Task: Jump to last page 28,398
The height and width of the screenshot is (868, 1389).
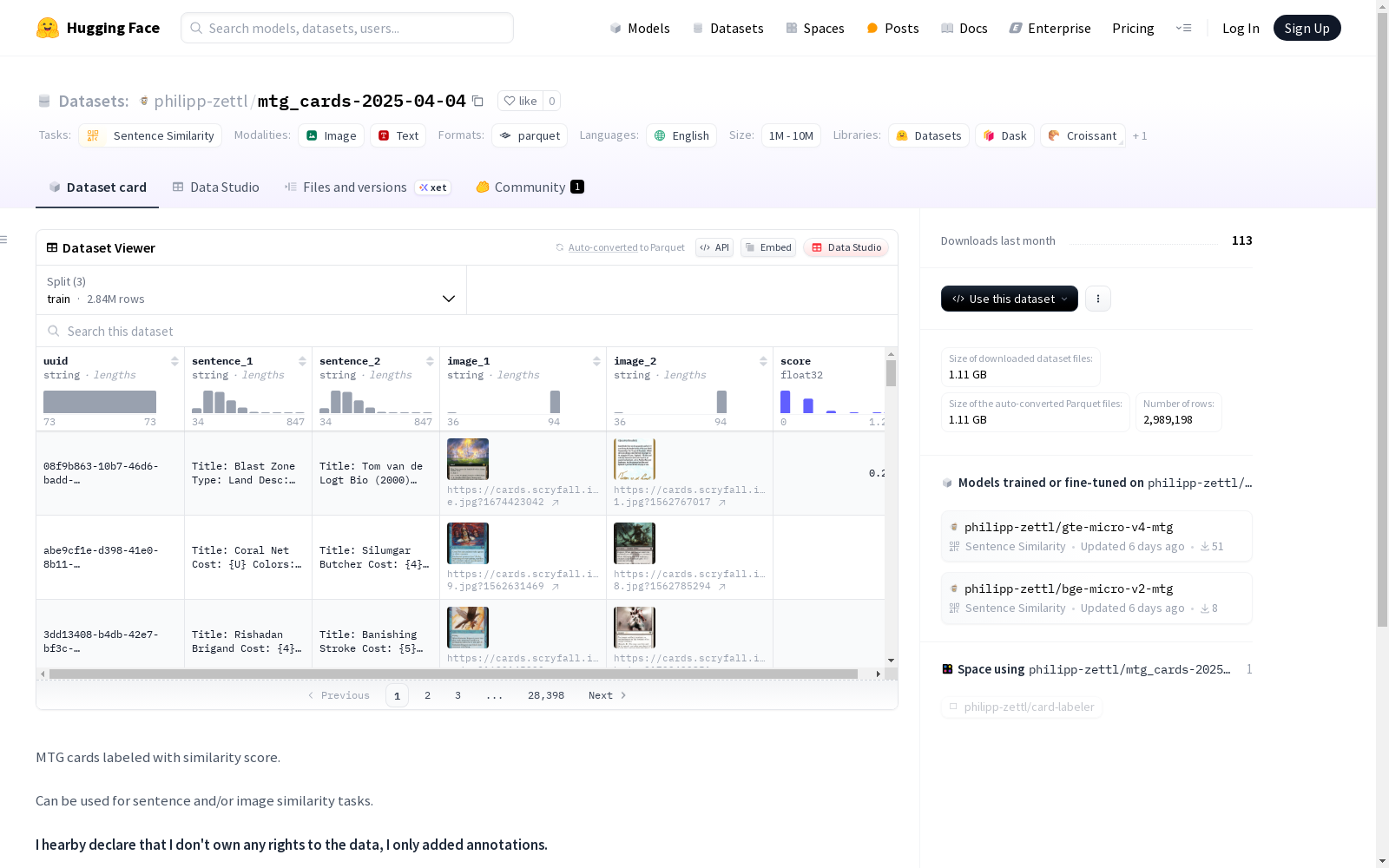Action: [x=546, y=695]
